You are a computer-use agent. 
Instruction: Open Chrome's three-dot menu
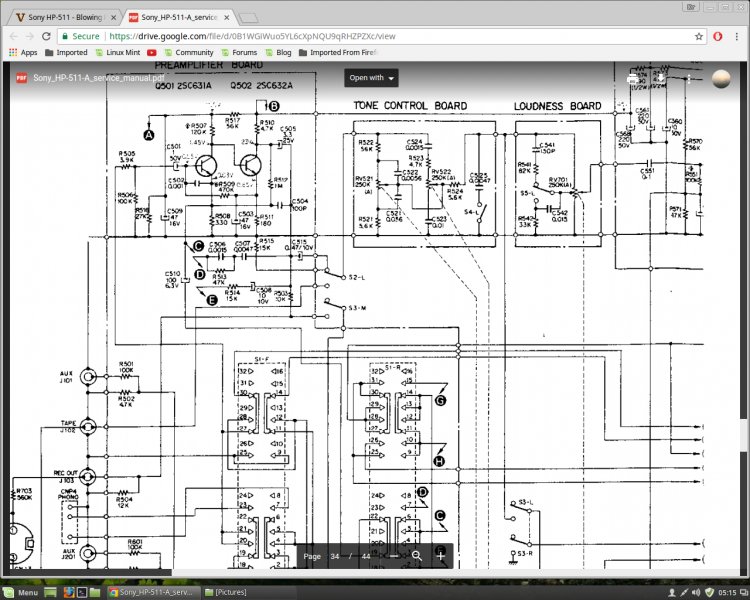click(738, 35)
